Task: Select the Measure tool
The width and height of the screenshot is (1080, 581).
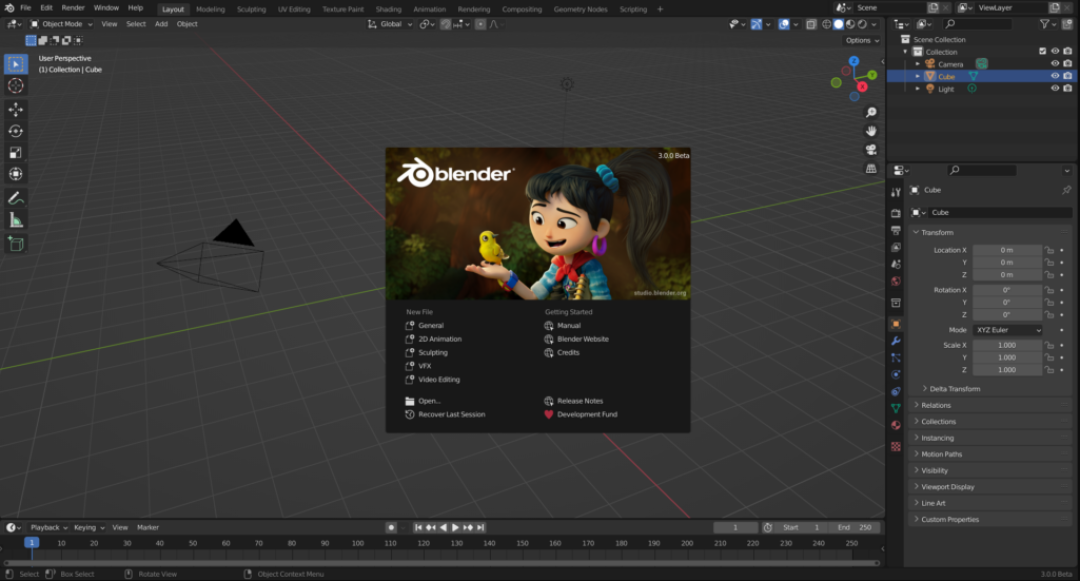Action: pos(16,220)
